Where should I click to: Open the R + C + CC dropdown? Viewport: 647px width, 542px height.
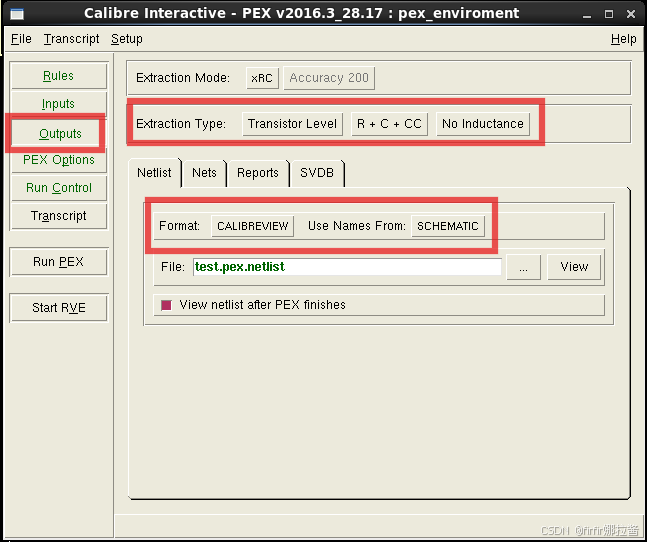coord(389,124)
